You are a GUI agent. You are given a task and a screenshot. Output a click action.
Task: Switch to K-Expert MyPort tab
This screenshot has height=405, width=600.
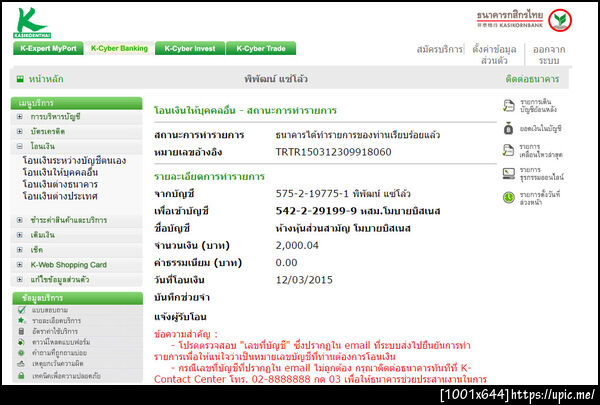(x=48, y=49)
